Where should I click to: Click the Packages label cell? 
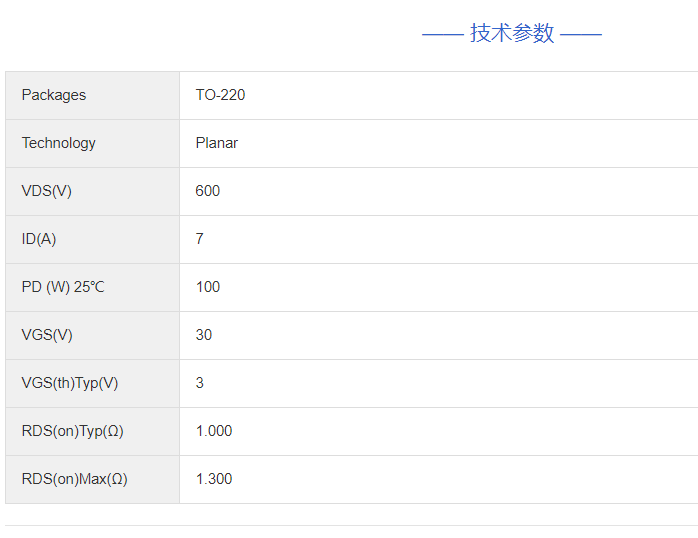[x=54, y=95]
